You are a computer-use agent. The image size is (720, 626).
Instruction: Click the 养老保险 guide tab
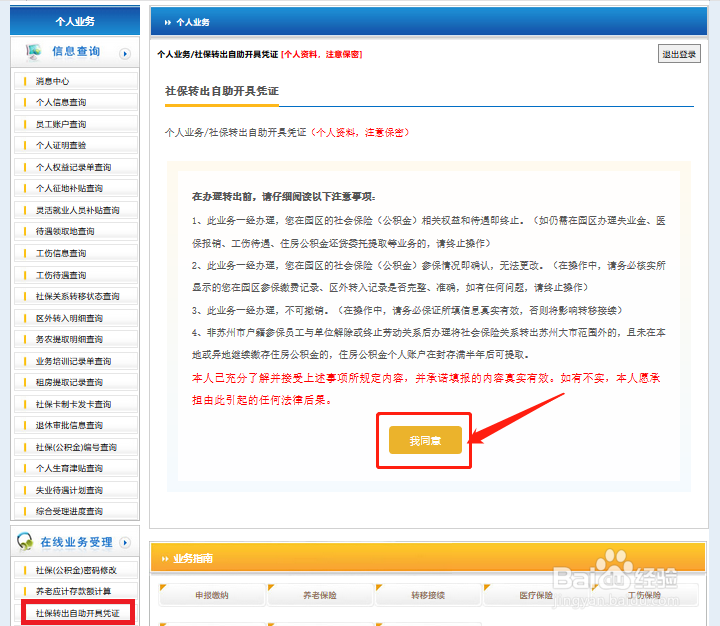[320, 595]
